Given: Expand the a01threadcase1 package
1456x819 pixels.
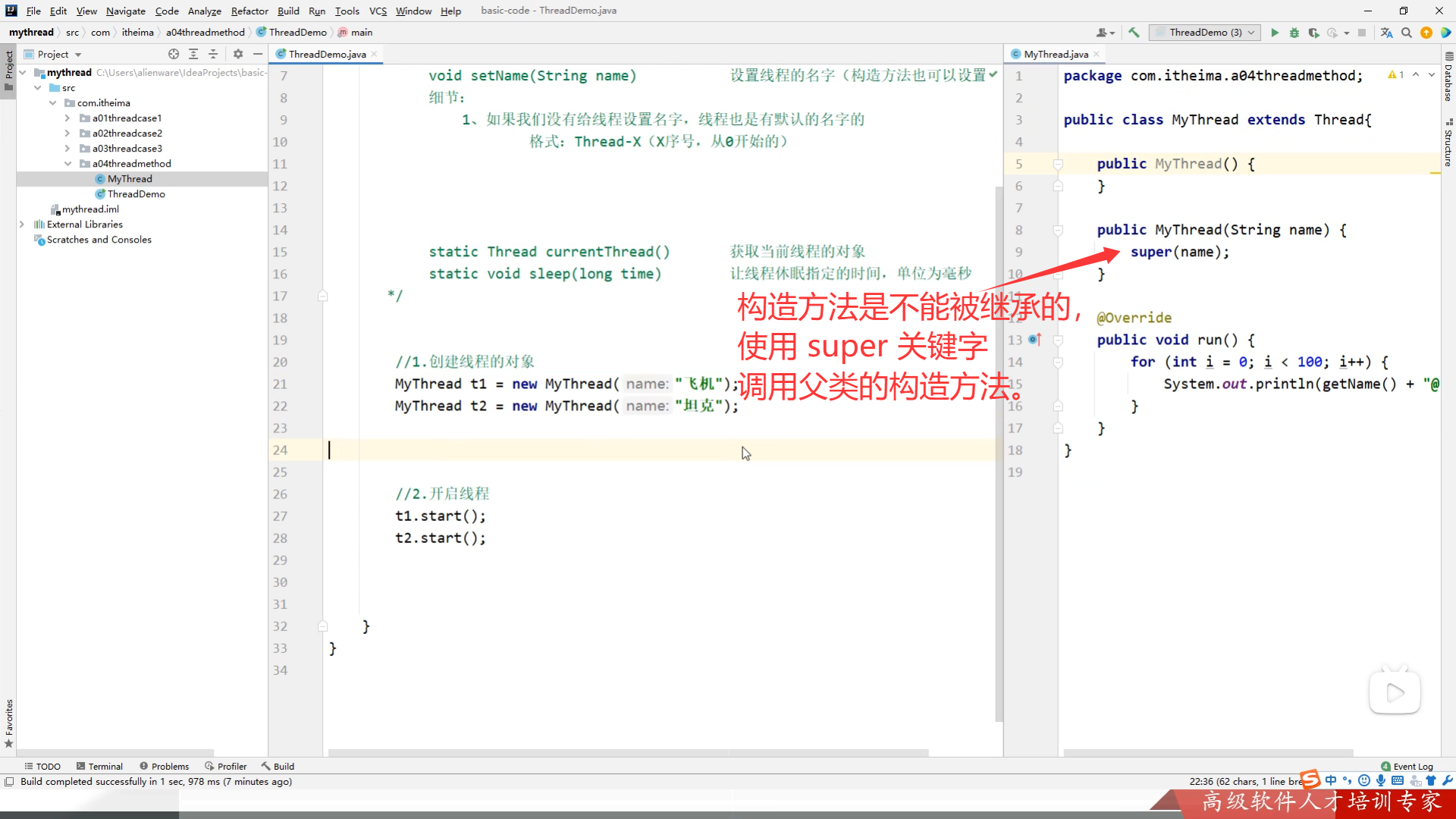Looking at the screenshot, I should pos(67,118).
